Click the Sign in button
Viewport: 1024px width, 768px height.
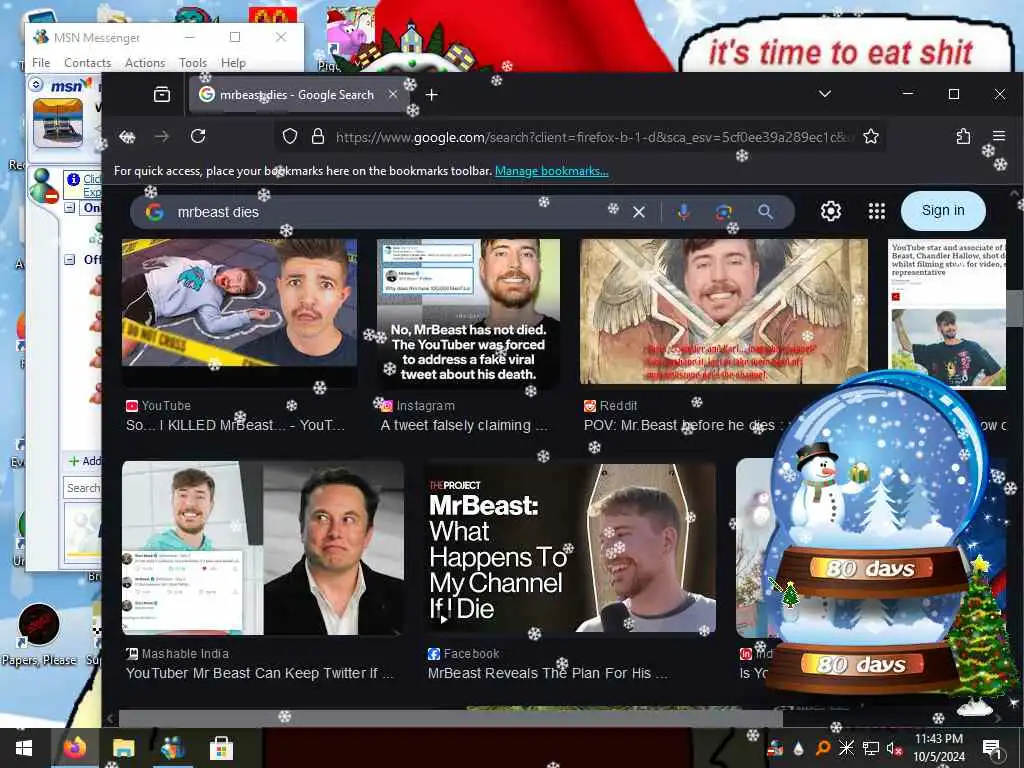(942, 210)
